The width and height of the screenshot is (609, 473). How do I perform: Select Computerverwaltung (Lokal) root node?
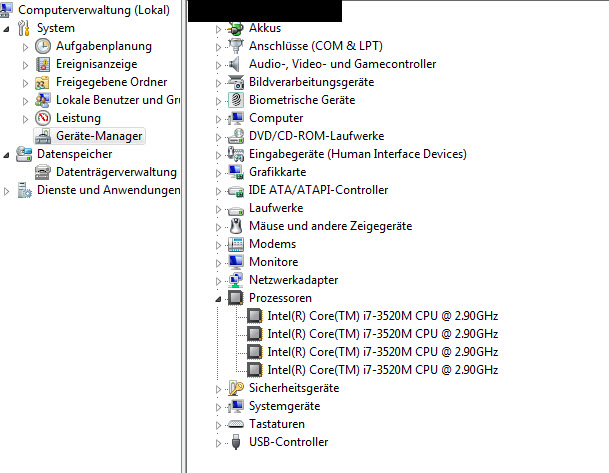point(94,10)
